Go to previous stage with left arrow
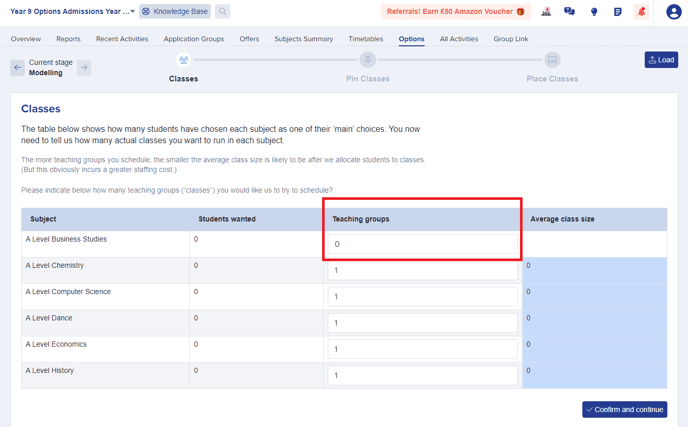688x427 pixels. (x=18, y=68)
